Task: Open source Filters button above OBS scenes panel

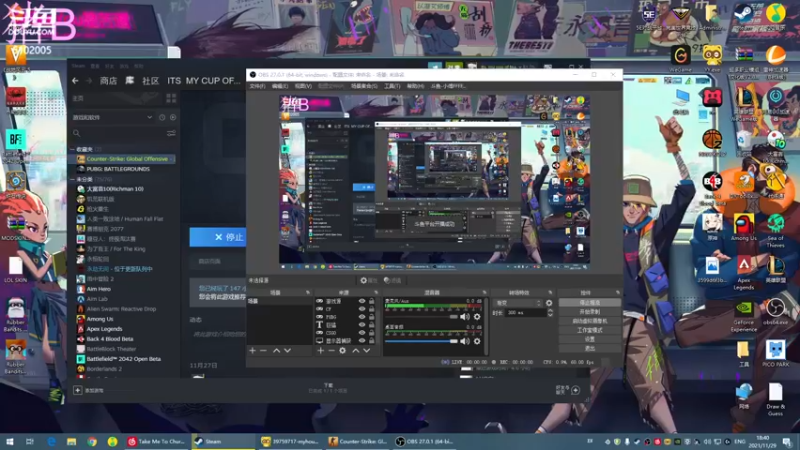Action: (392, 280)
